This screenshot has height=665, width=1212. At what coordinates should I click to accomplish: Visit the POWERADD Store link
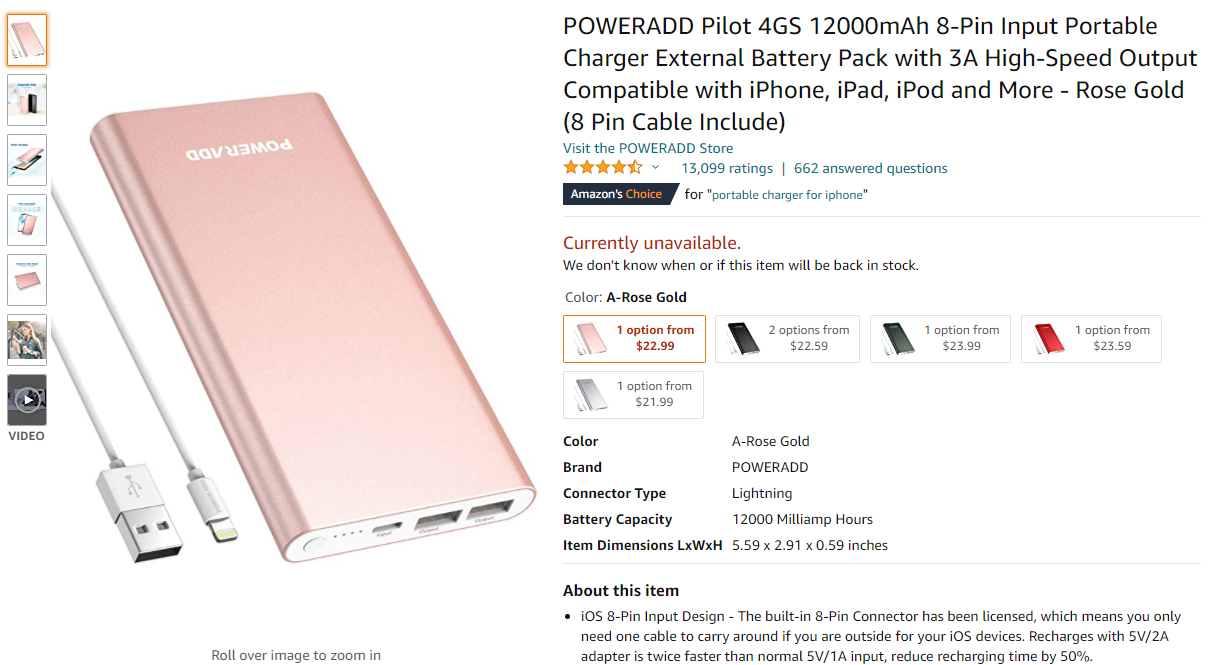click(648, 148)
